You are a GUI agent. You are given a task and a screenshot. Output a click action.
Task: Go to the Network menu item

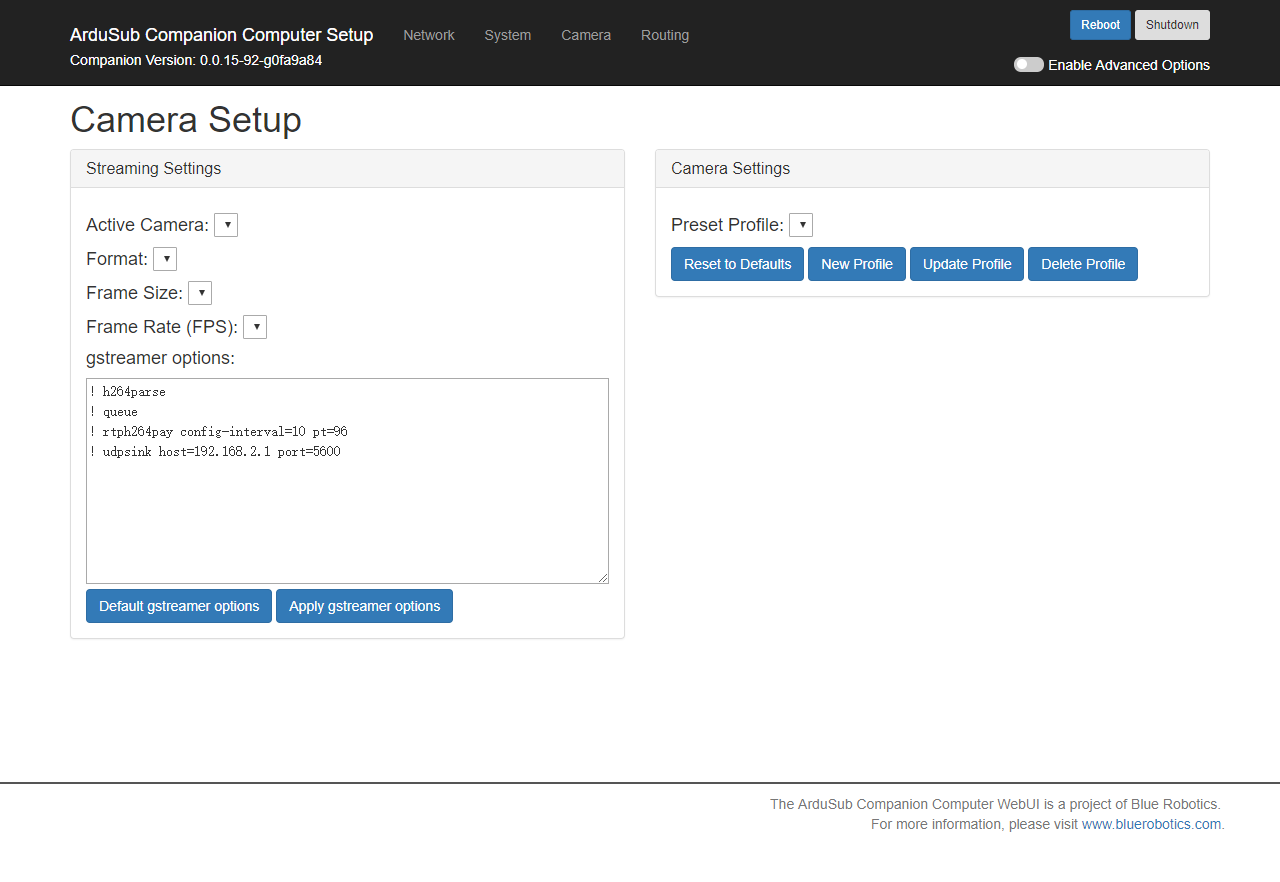coord(429,35)
